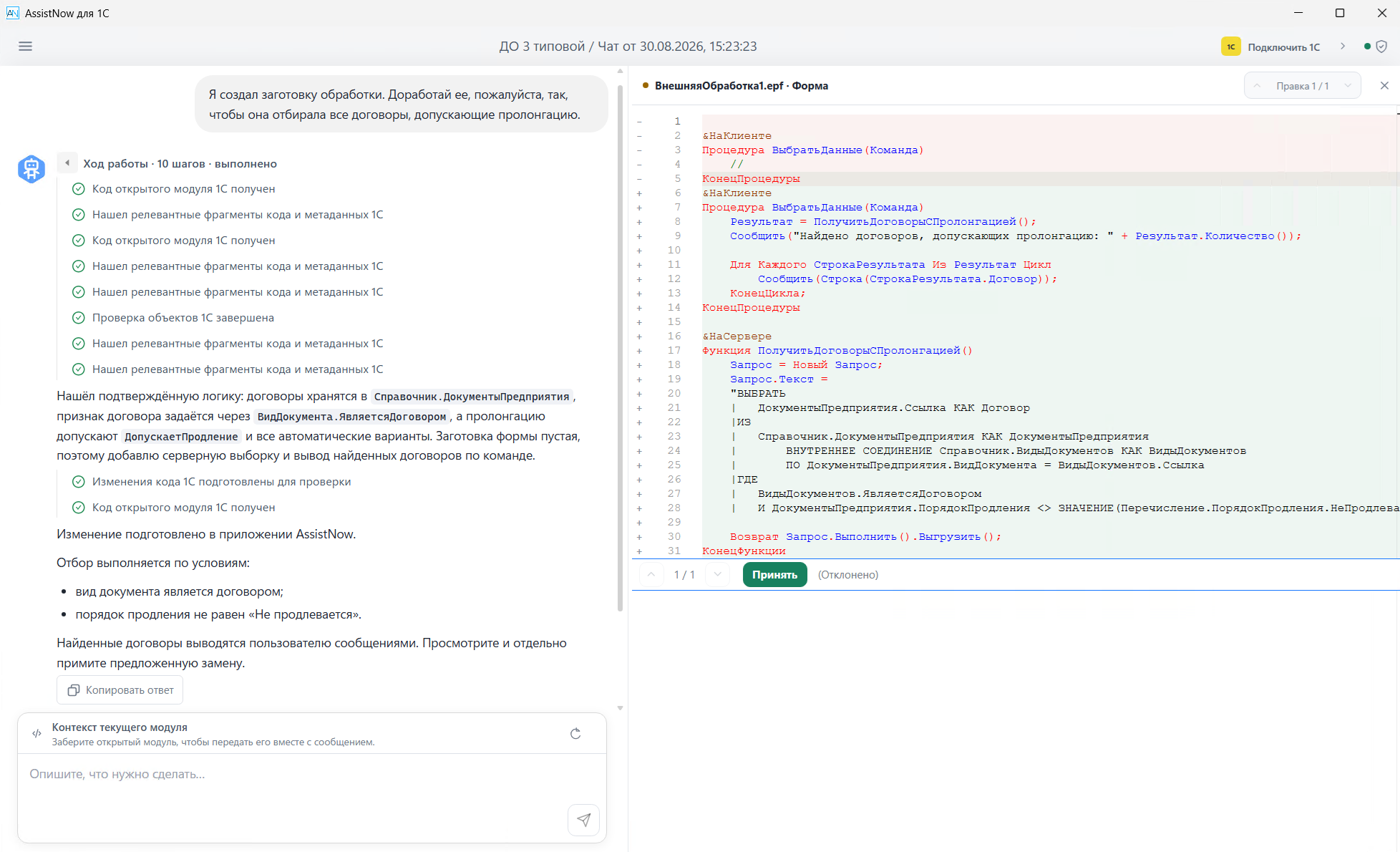
Task: Click the Контекст текущего модуля heading
Action: 120,727
